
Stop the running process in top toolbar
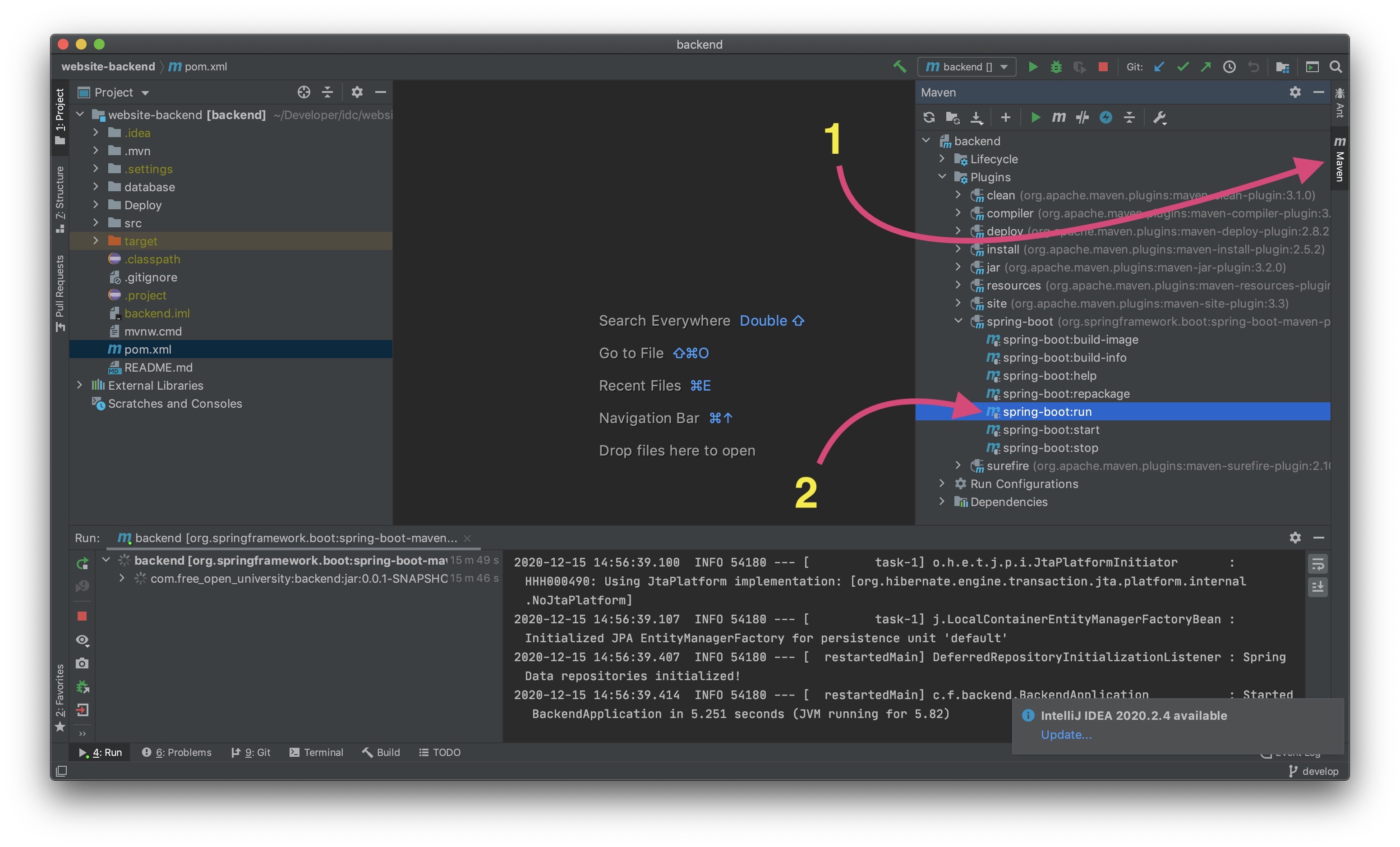[1103, 67]
